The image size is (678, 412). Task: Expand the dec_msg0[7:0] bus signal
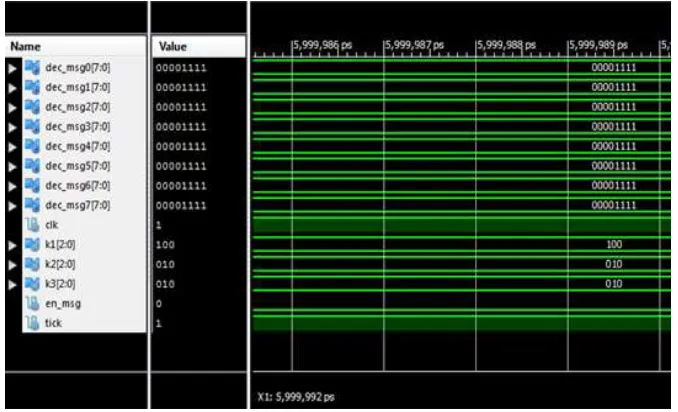12,68
